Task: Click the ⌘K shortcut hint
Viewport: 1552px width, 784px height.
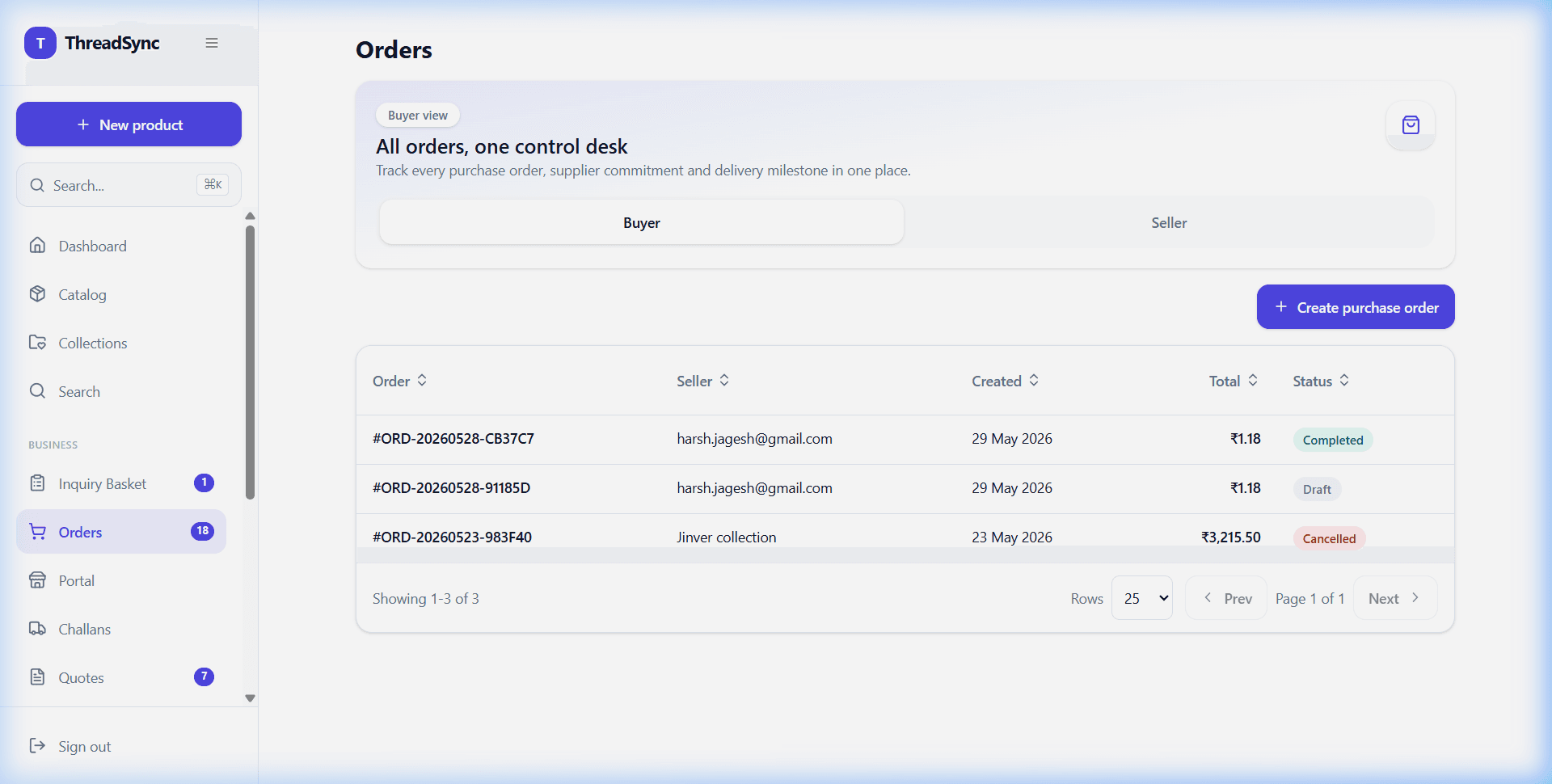Action: point(213,184)
